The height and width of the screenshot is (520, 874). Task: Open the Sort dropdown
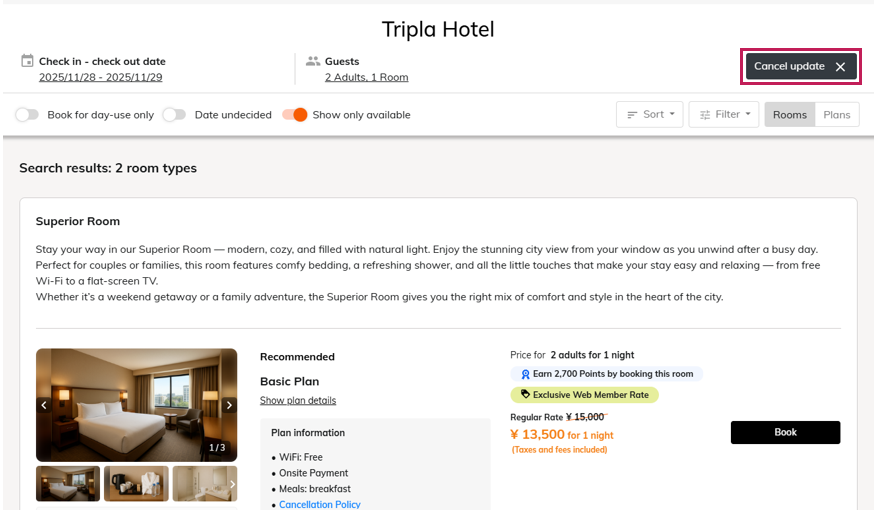(650, 115)
